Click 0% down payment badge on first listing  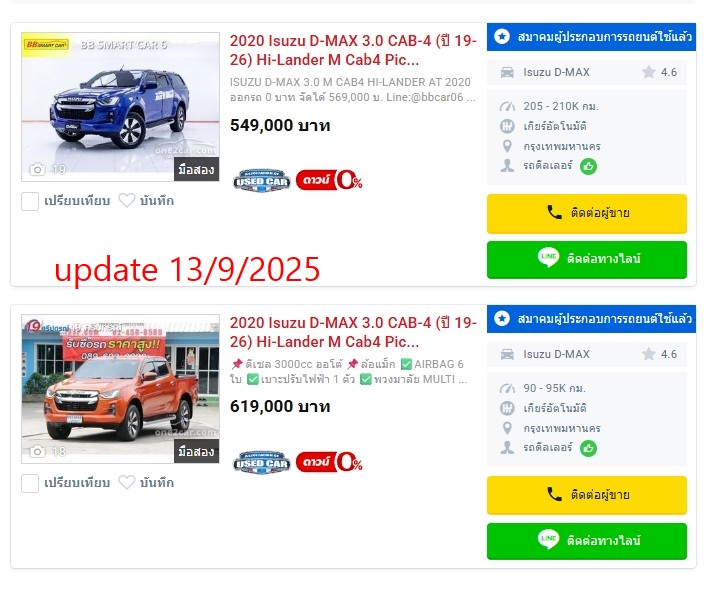click(329, 180)
